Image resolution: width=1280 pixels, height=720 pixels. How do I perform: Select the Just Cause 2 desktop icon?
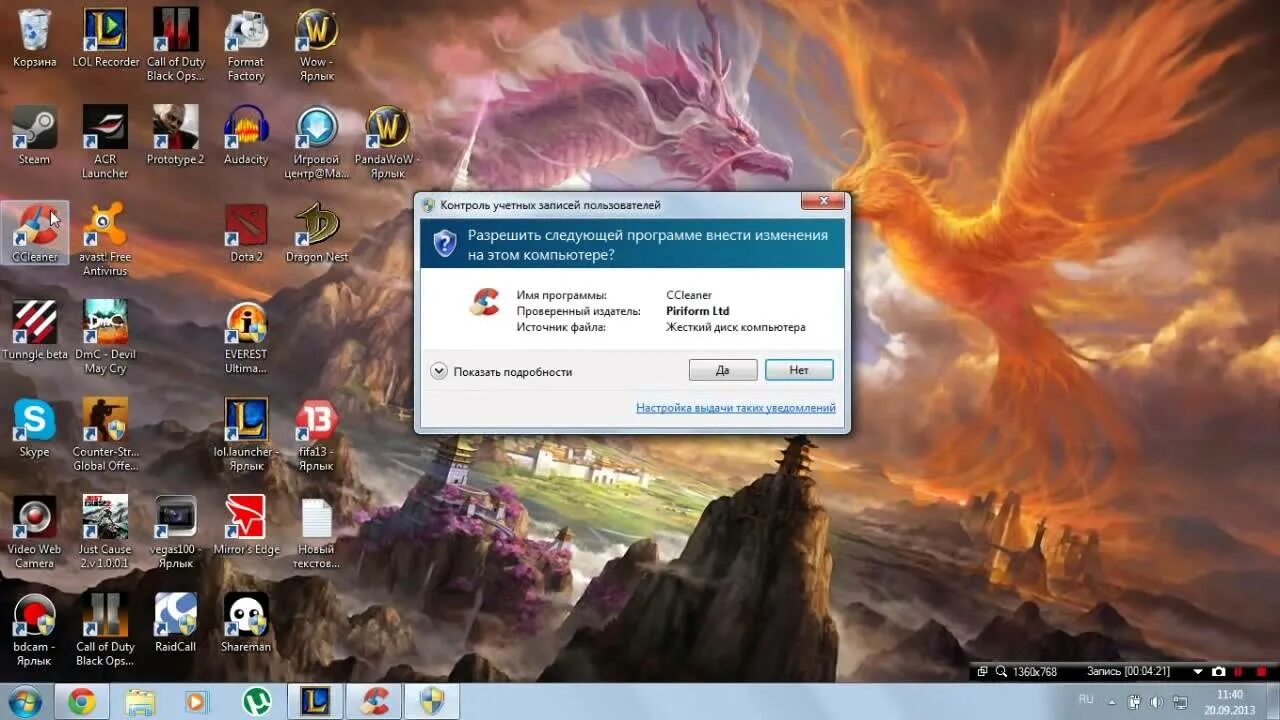pyautogui.click(x=105, y=532)
